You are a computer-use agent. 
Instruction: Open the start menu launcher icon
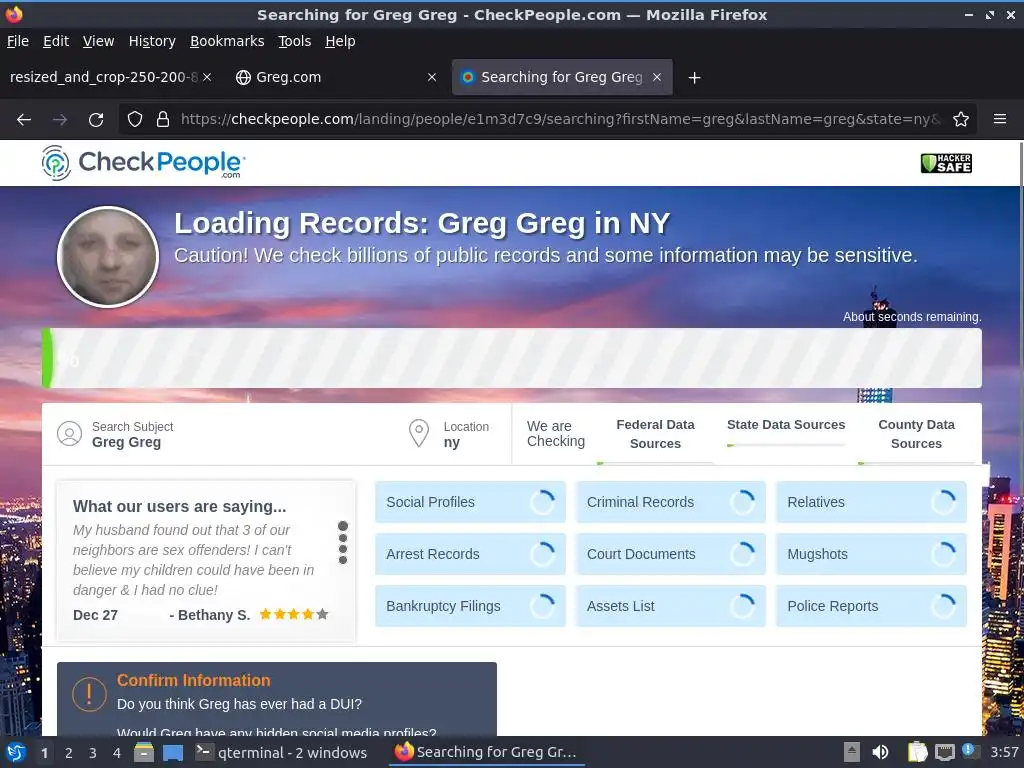click(x=16, y=753)
